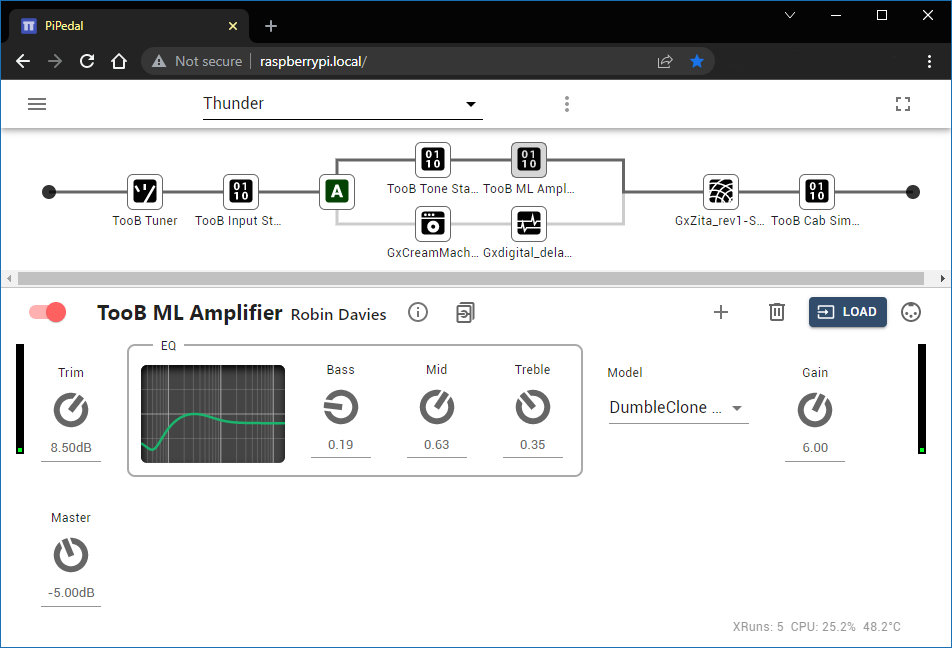The width and height of the screenshot is (952, 648).
Task: Edit the Treble value 0.35
Action: point(532,445)
